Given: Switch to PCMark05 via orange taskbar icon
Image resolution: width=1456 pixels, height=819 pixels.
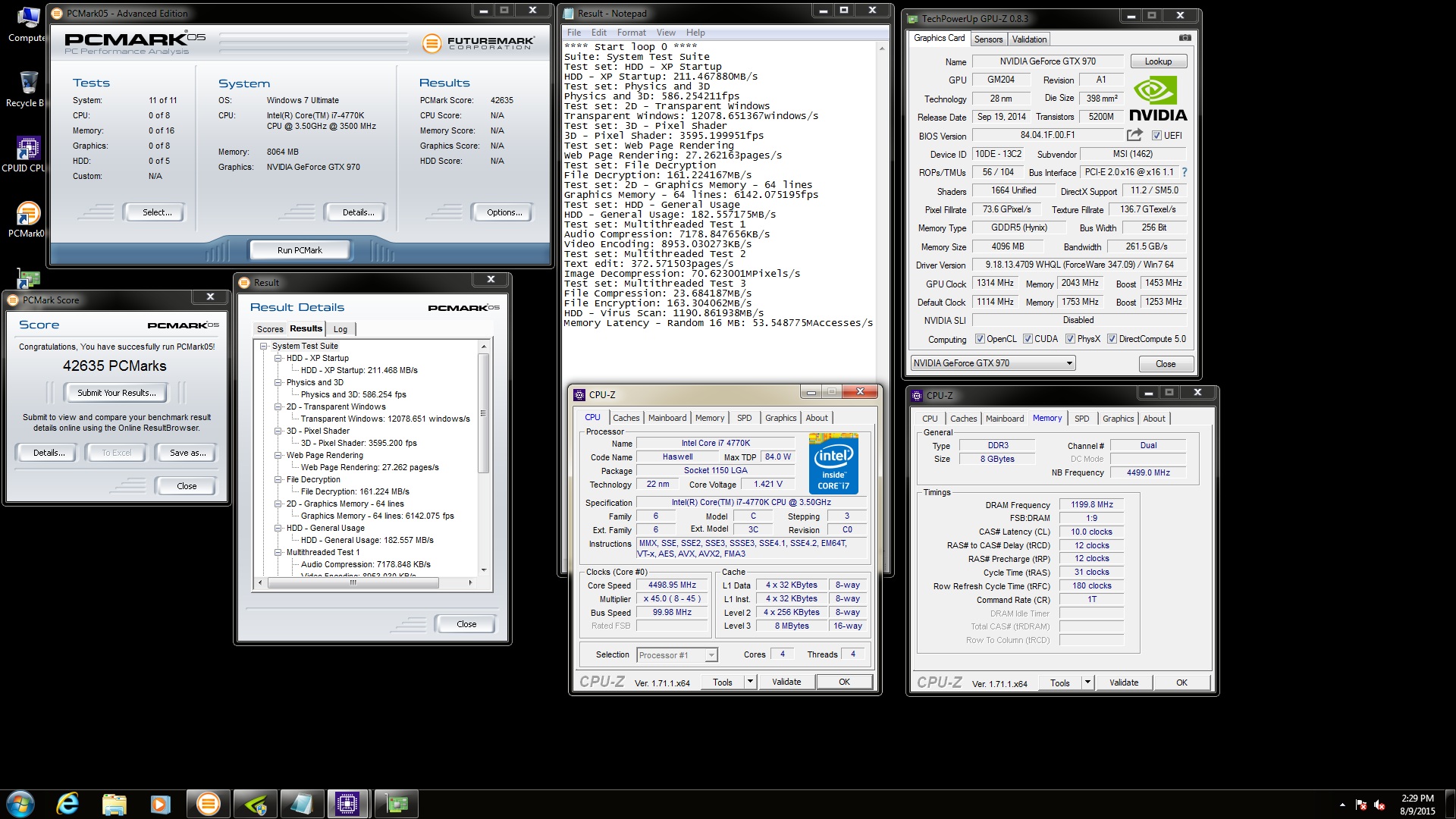Looking at the screenshot, I should (x=208, y=804).
